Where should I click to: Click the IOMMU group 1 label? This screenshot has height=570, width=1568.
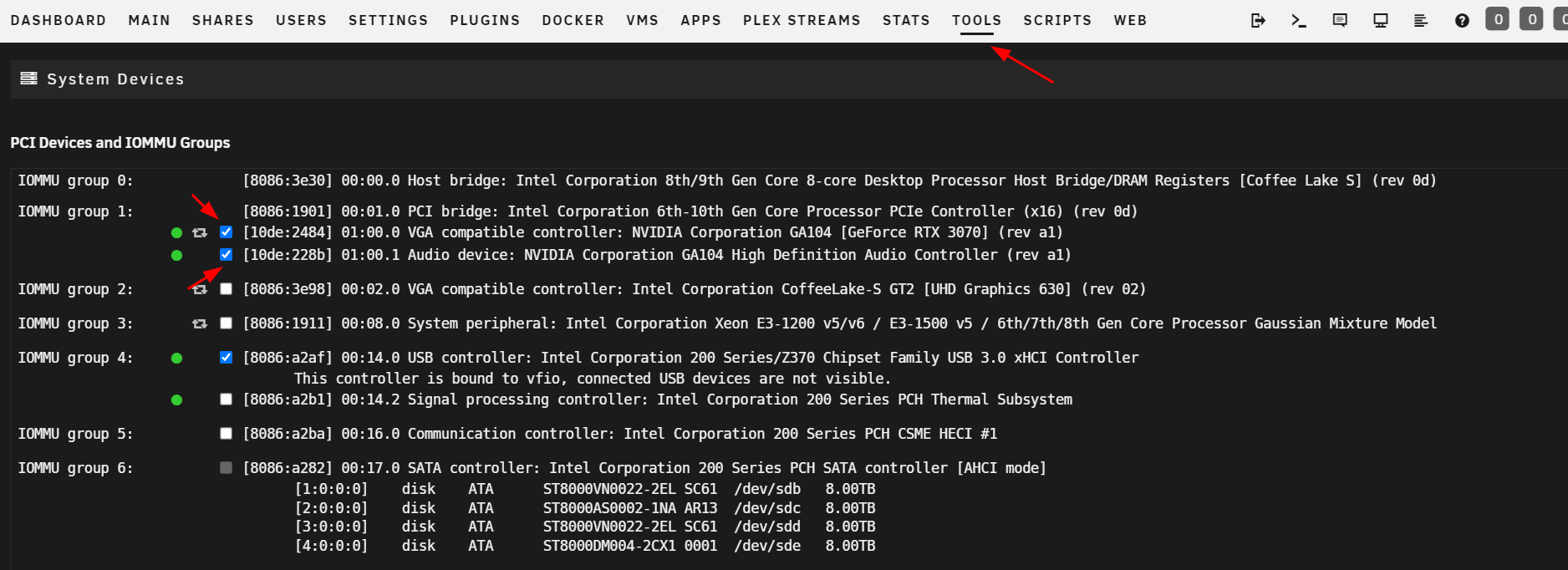75,211
